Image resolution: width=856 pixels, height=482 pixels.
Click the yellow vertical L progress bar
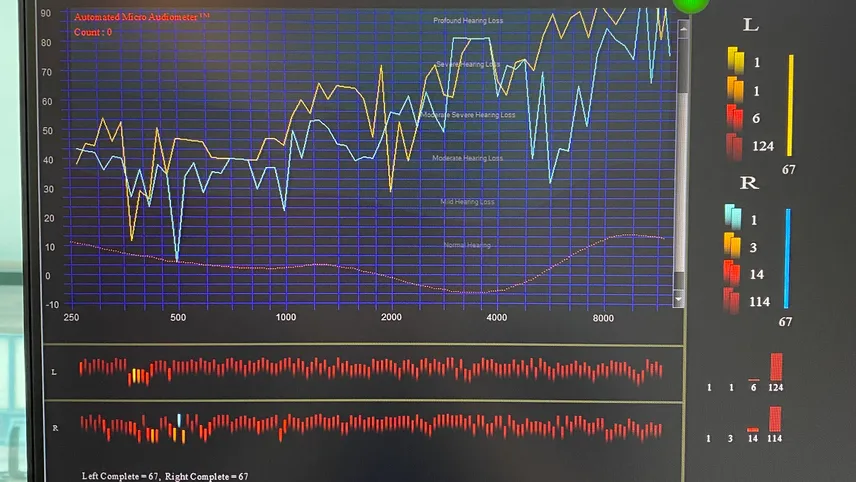coord(790,105)
